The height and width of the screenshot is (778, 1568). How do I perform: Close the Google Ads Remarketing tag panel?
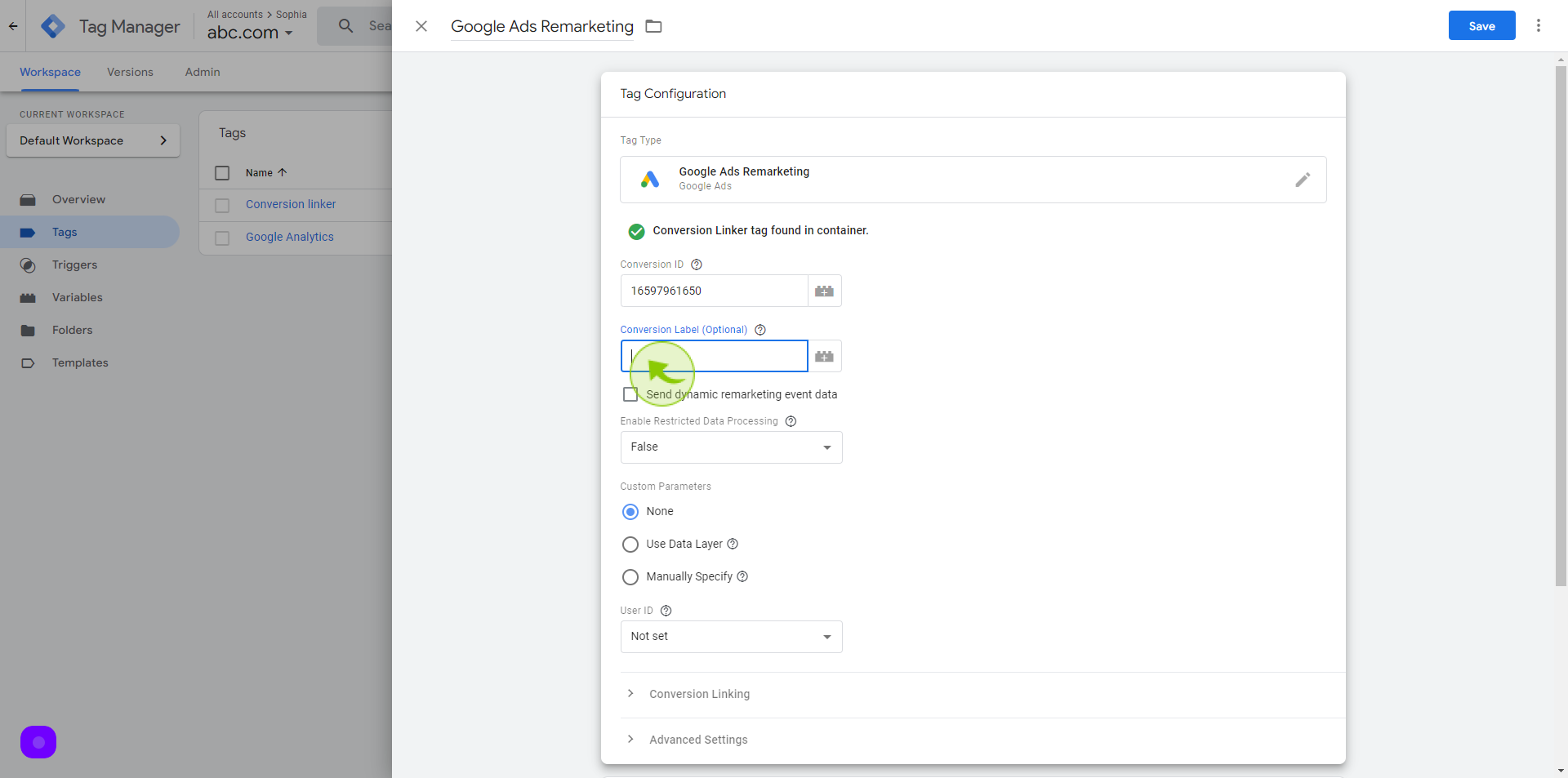(421, 26)
